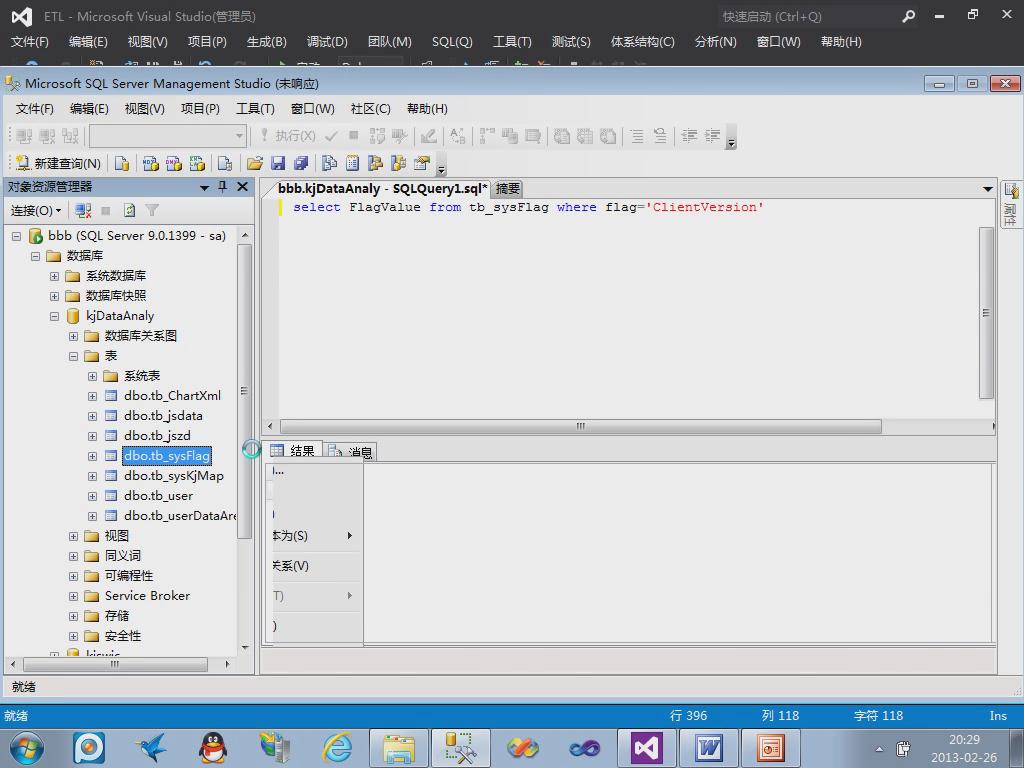The width and height of the screenshot is (1024, 768).
Task: Switch to the 结果 (Results) tab
Action: [294, 451]
